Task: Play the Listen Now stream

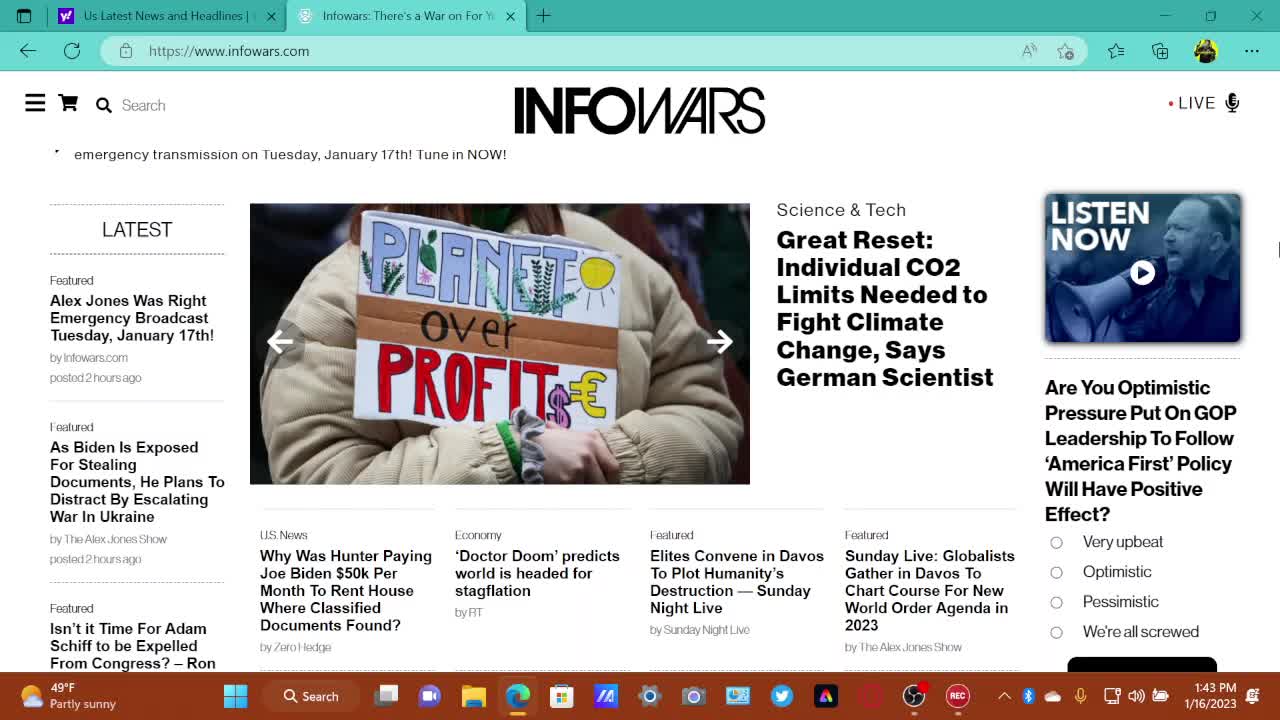Action: 1142,272
